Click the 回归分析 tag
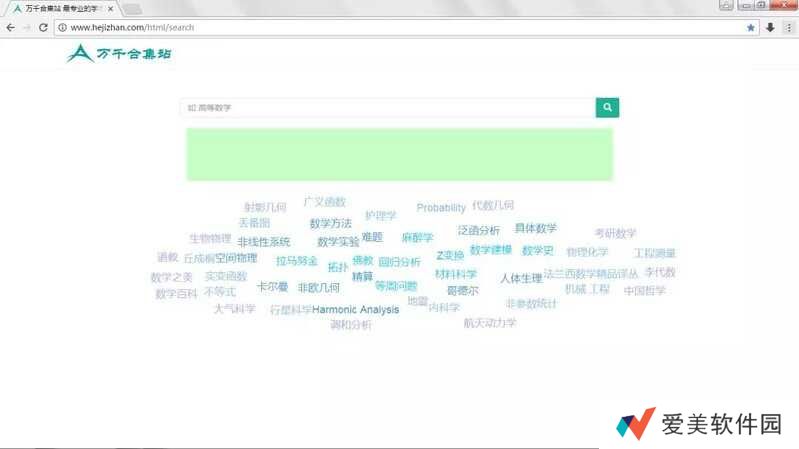The width and height of the screenshot is (799, 449). [399, 262]
